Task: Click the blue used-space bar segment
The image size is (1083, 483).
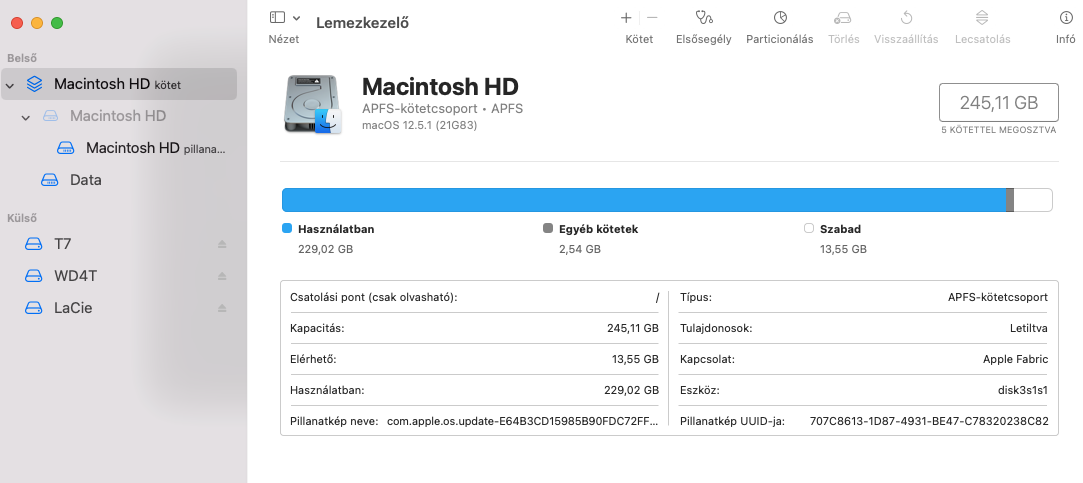Action: tap(644, 200)
